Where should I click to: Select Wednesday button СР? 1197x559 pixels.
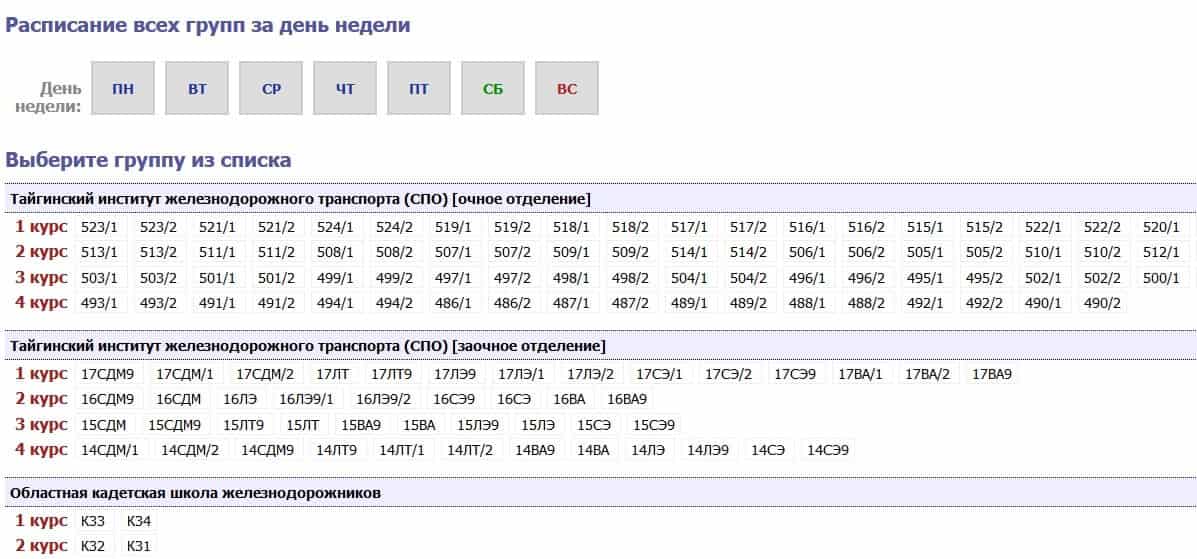[x=271, y=89]
